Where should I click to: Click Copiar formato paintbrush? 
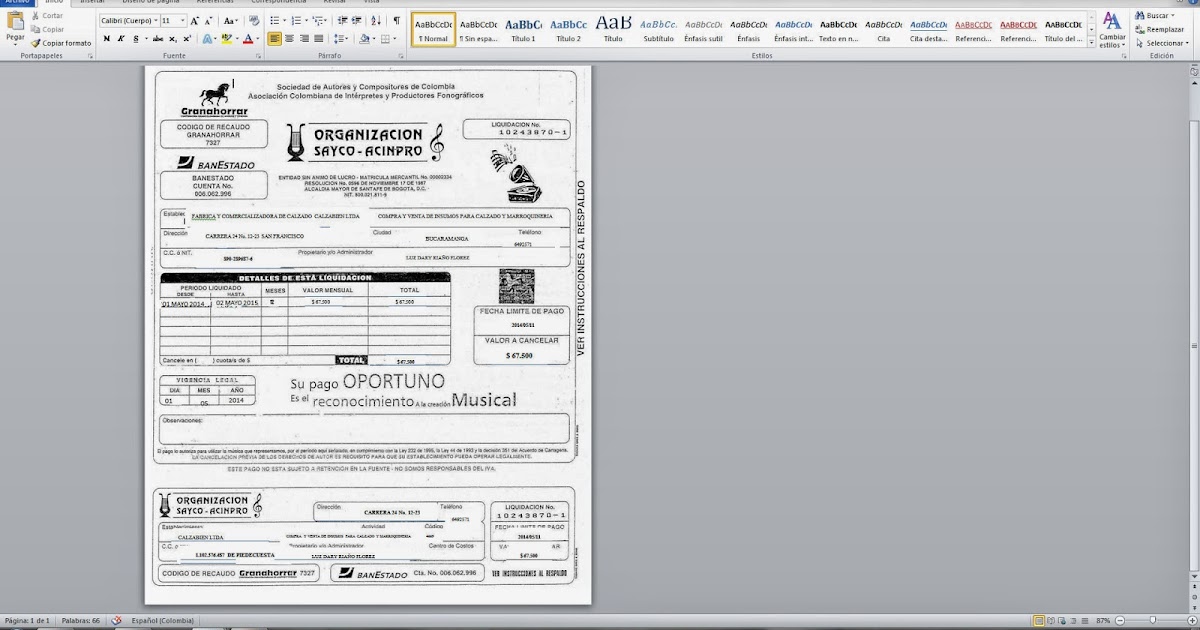point(61,43)
